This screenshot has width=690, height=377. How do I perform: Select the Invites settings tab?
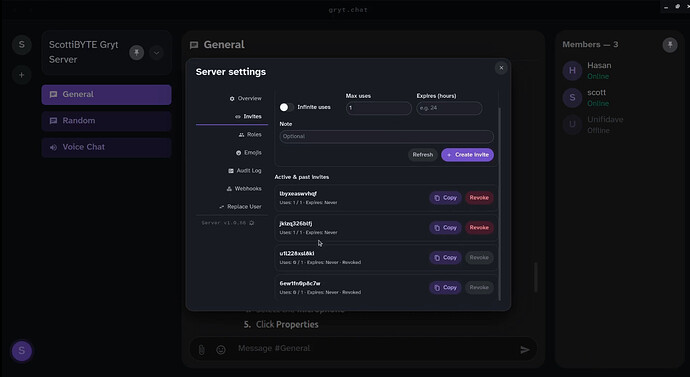(x=248, y=117)
